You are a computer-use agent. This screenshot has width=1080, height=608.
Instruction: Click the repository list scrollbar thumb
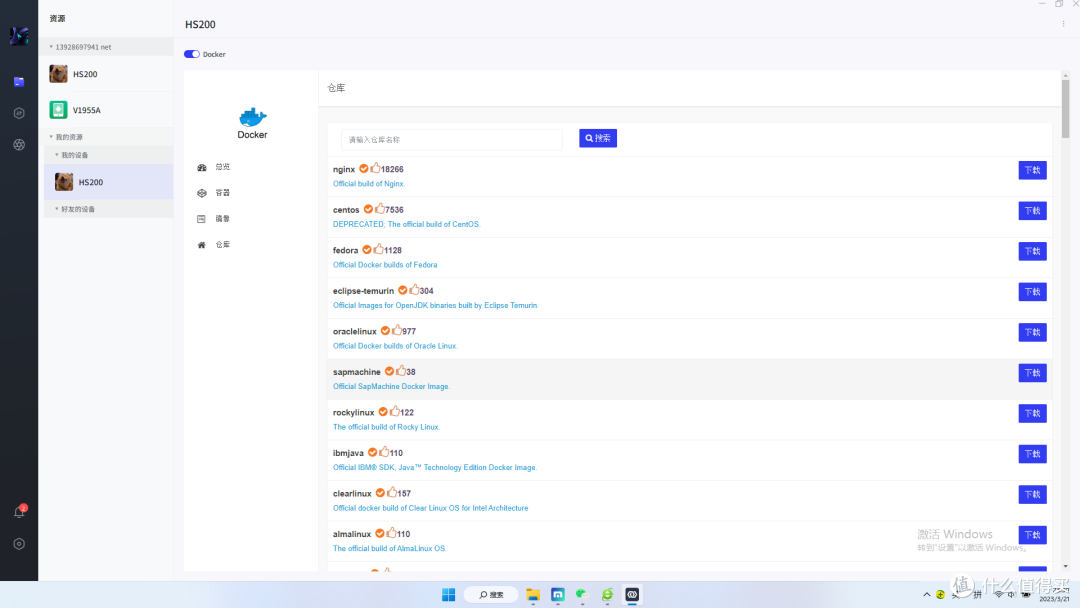pos(1066,109)
